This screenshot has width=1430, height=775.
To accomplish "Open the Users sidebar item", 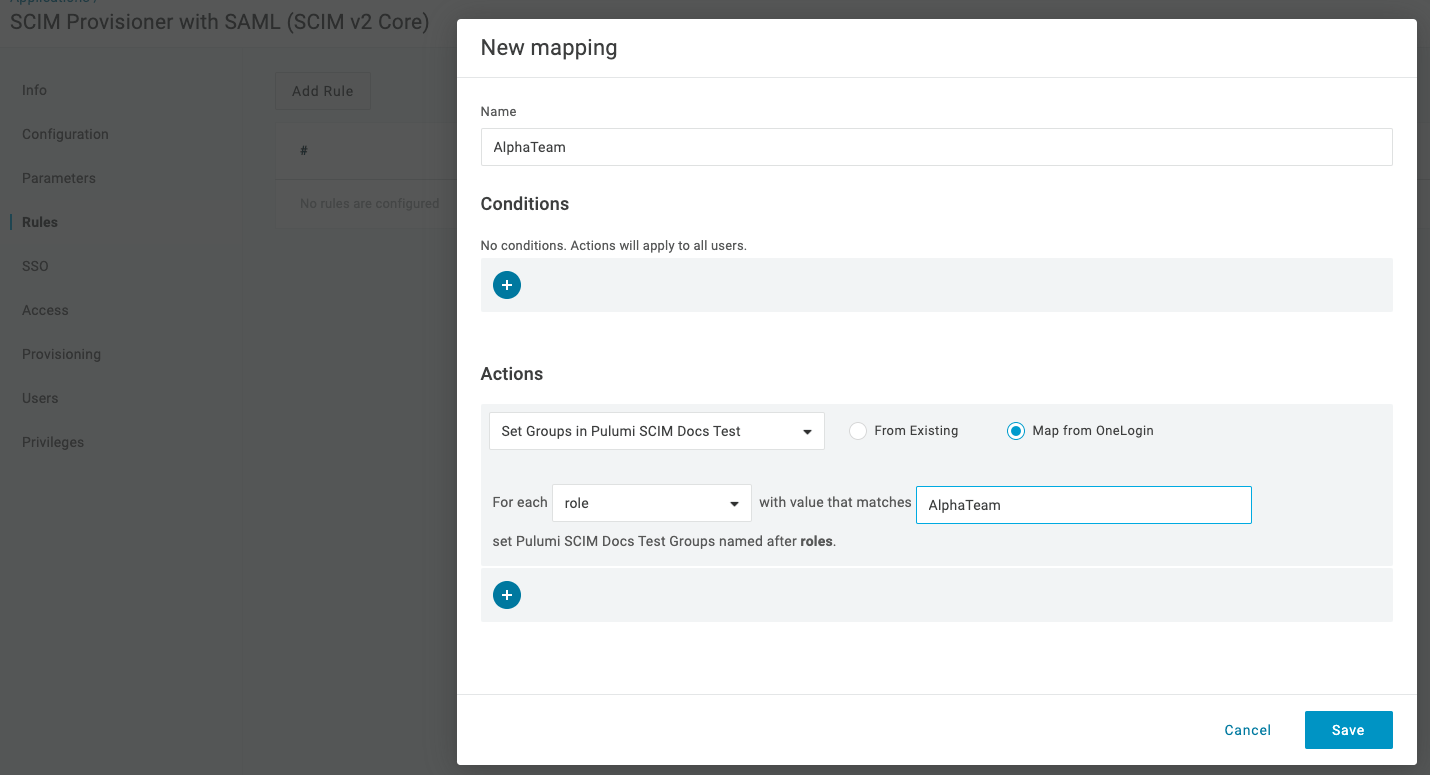I will pos(40,398).
